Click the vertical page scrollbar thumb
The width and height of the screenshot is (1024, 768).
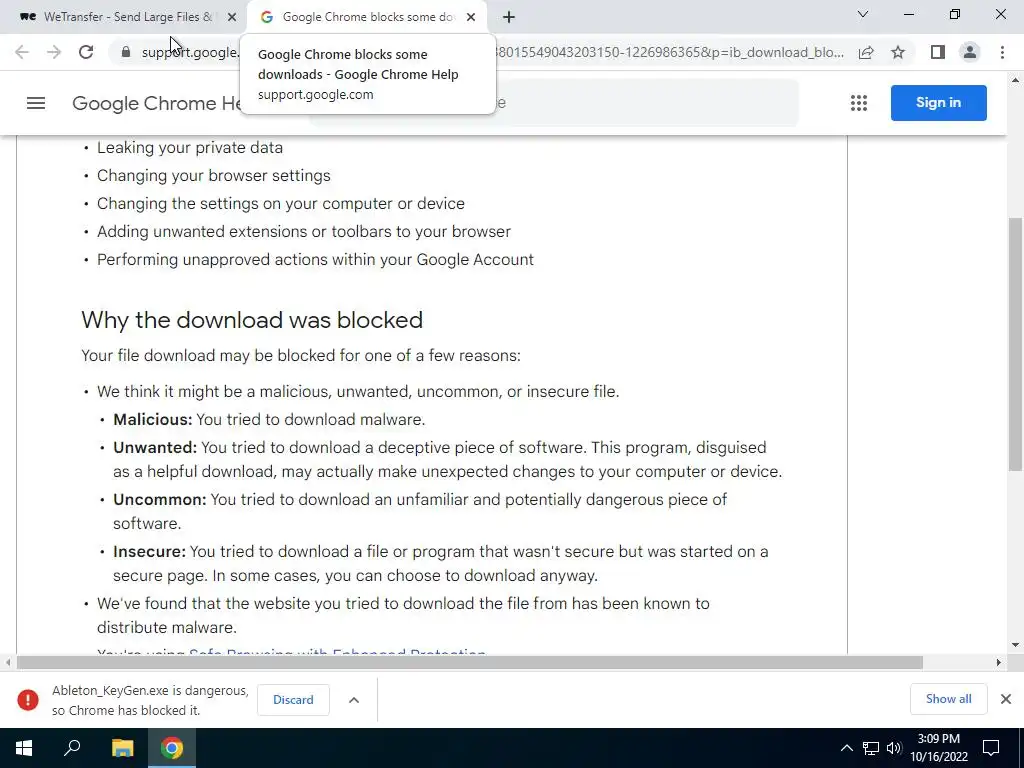[x=1015, y=344]
